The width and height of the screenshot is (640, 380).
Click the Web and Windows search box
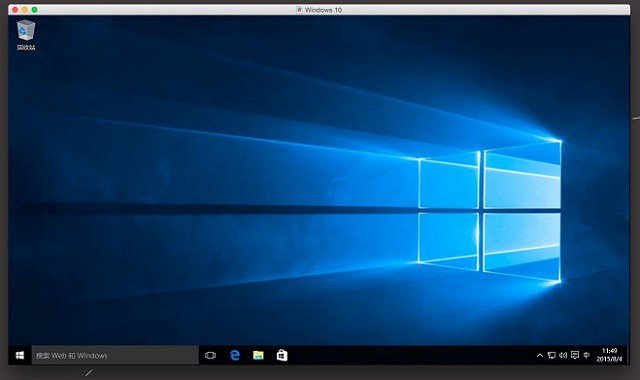(115, 356)
